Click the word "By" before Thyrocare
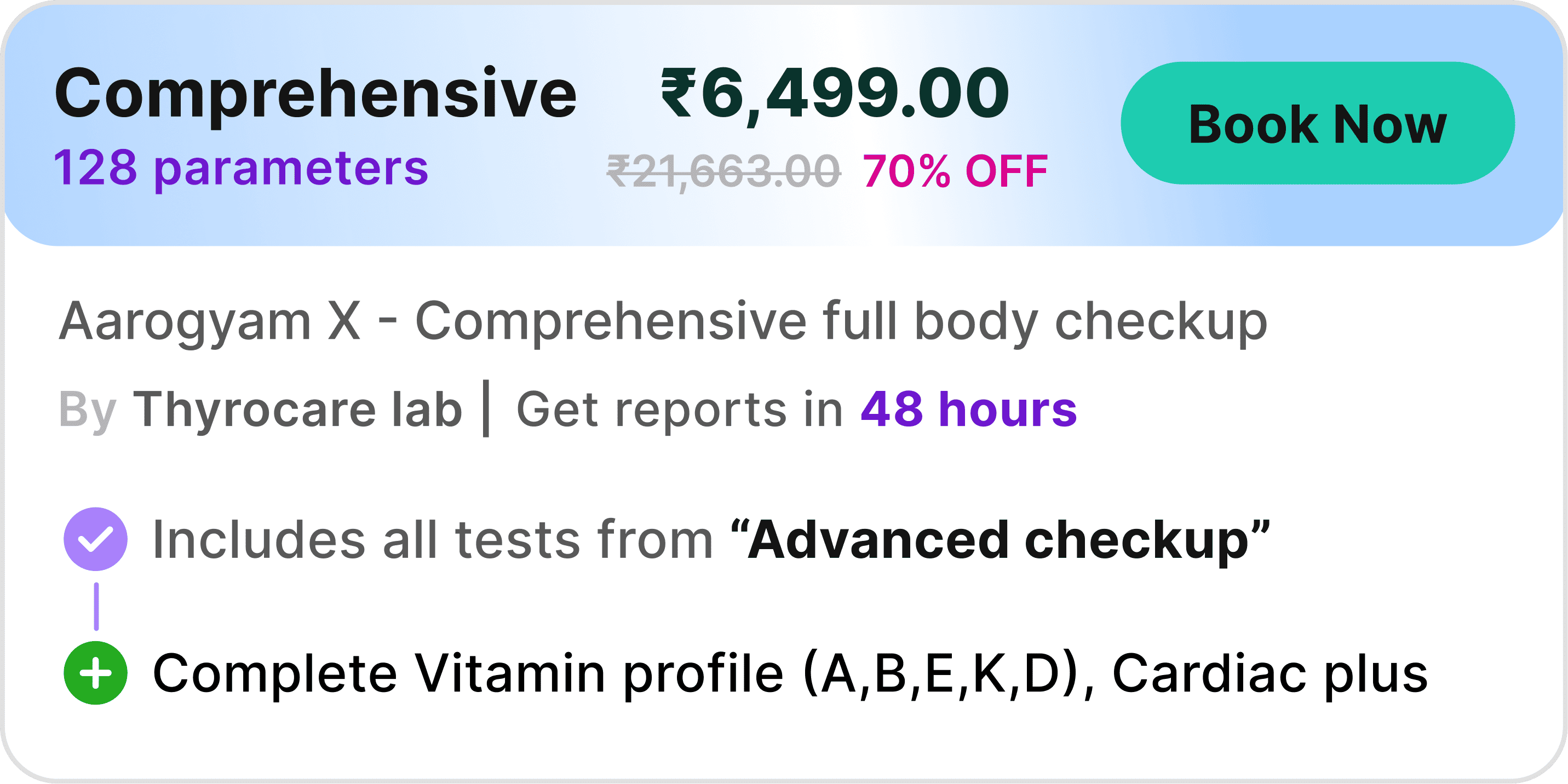This screenshot has width=1568, height=784. [87, 410]
